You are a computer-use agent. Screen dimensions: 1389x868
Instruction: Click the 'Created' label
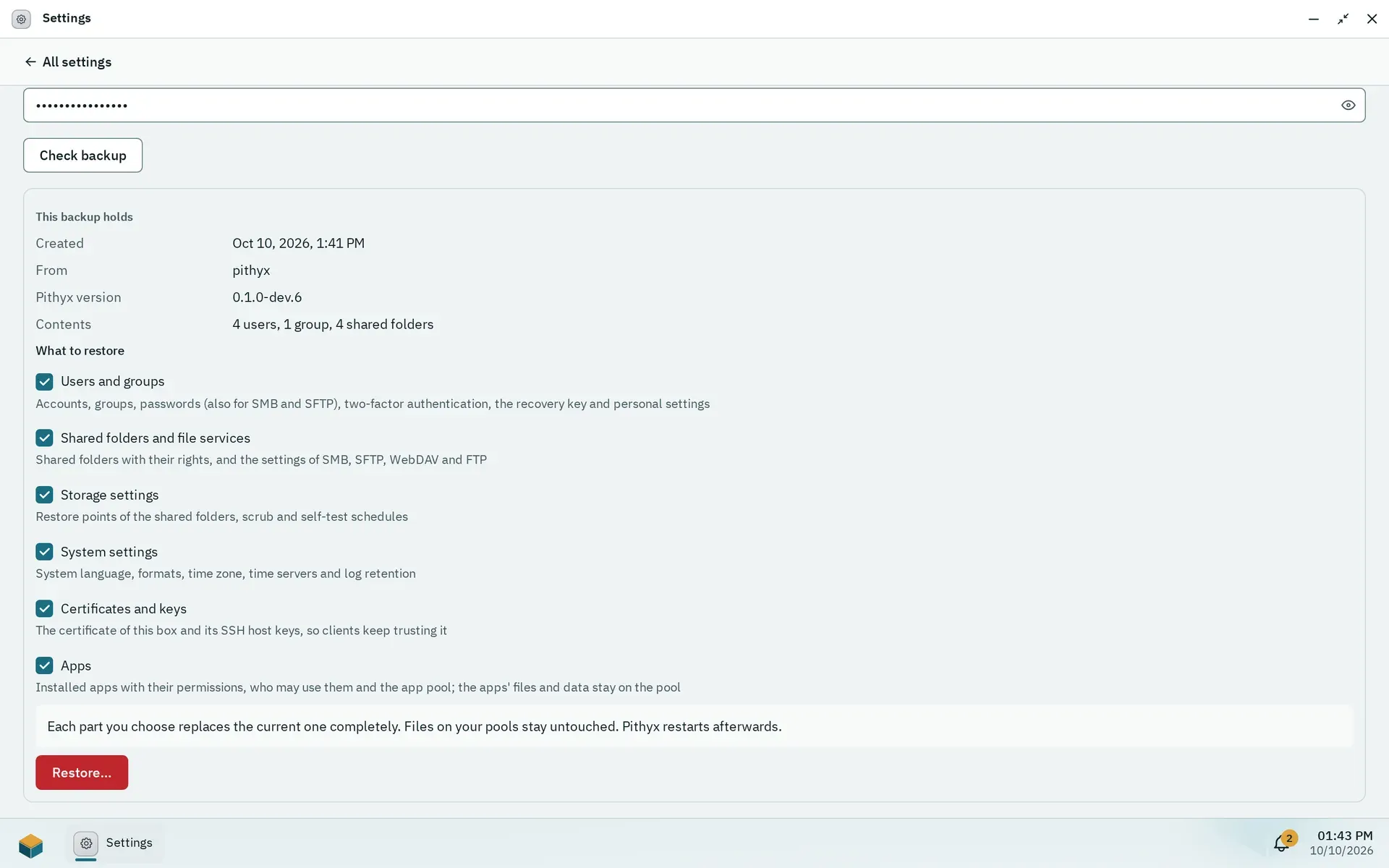(x=59, y=244)
